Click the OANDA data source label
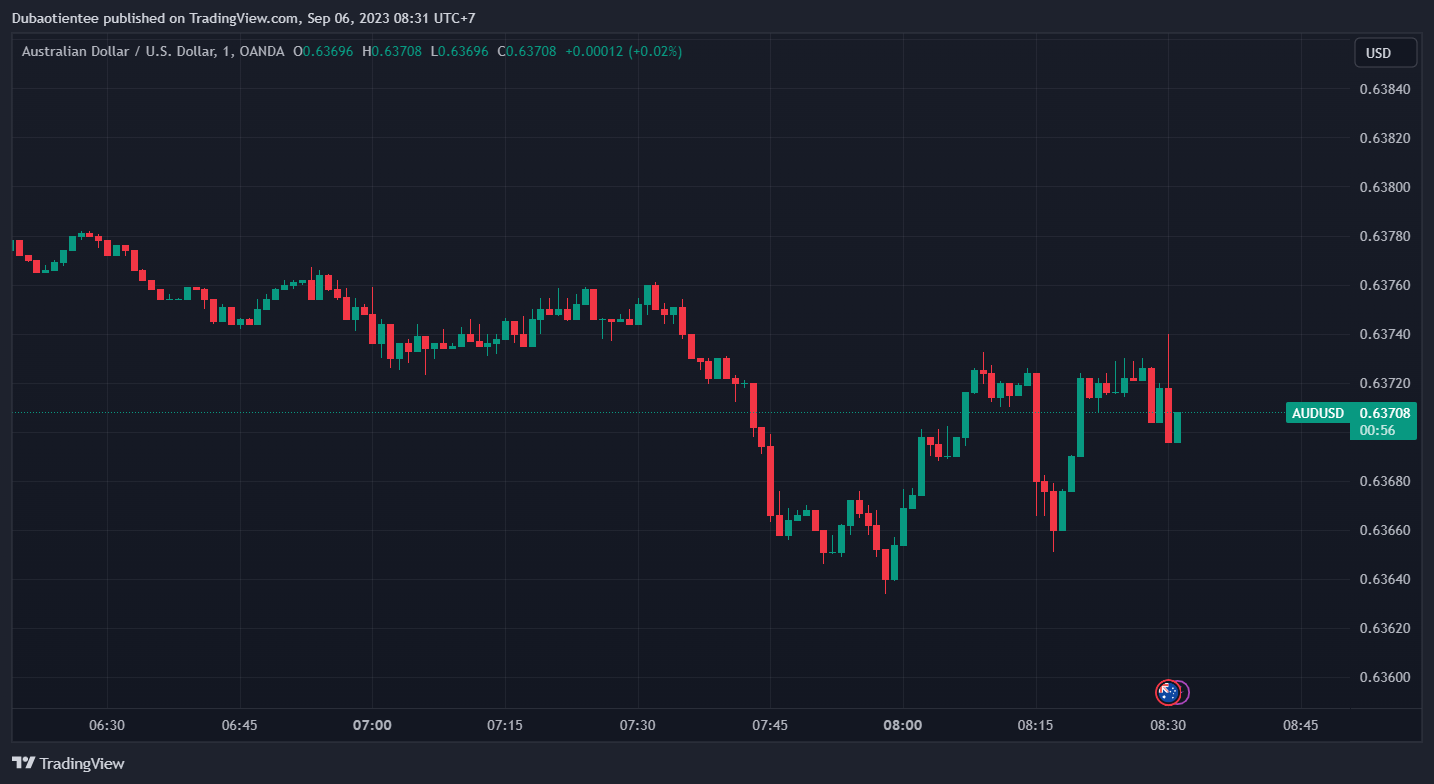Screen dimensions: 1434x784 click(263, 51)
